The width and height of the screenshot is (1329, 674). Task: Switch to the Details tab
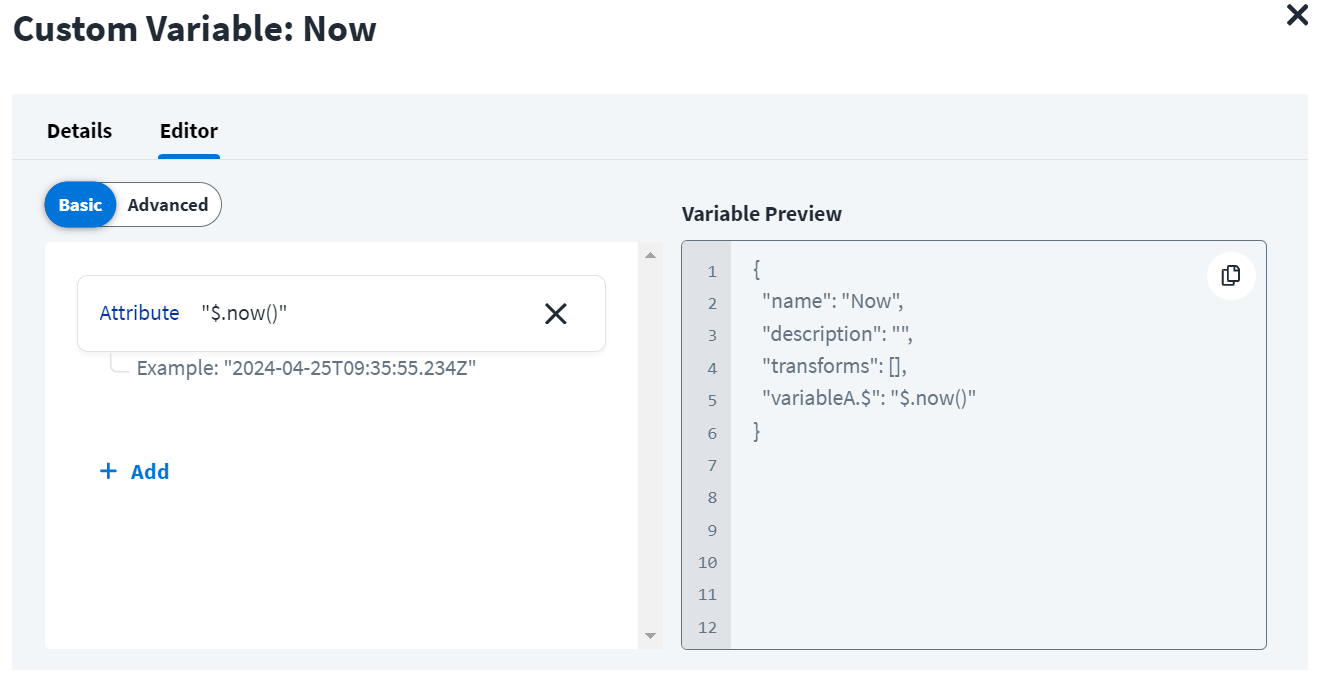pos(78,130)
